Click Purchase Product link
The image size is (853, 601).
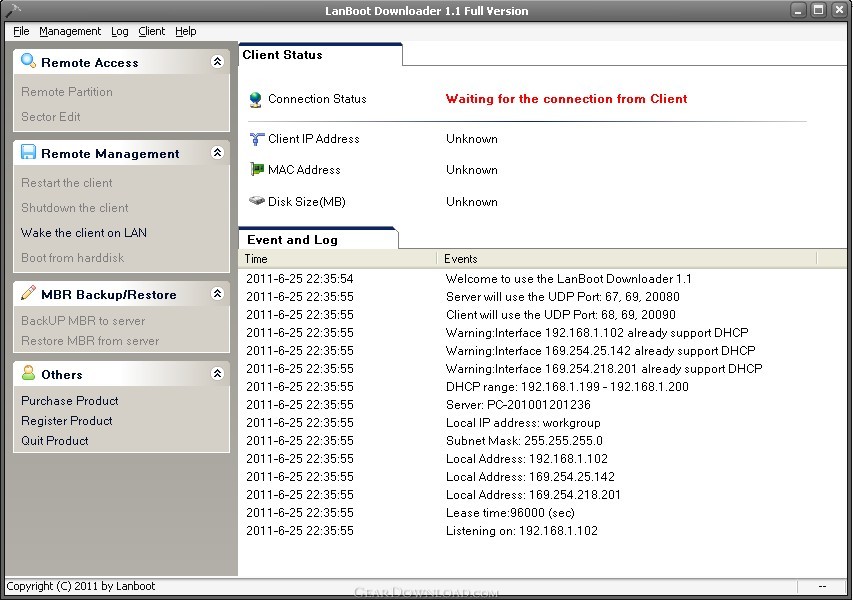click(70, 401)
